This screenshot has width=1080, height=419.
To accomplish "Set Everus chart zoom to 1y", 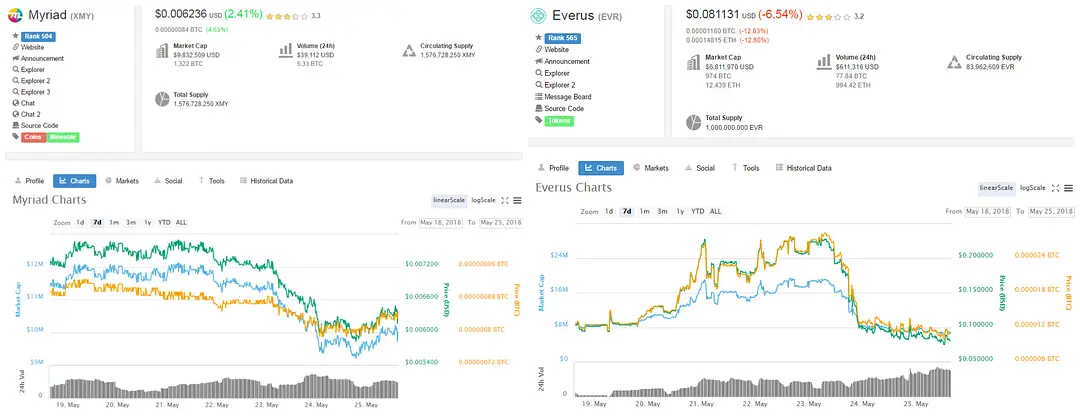I will [x=680, y=212].
